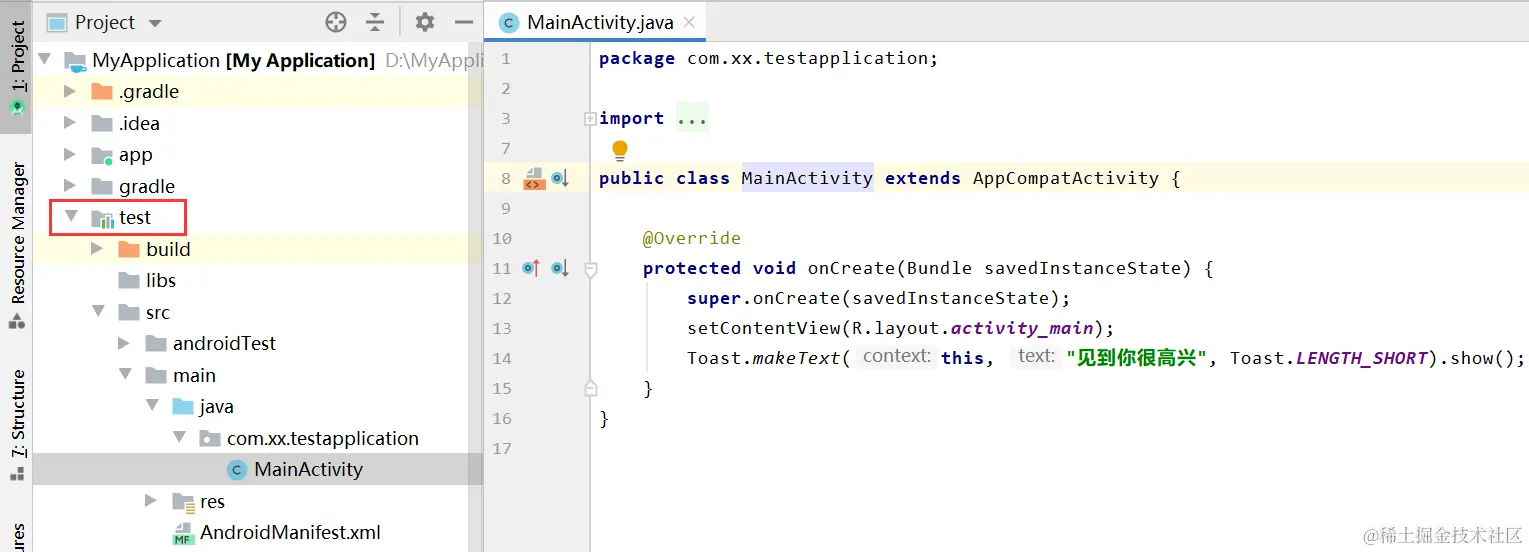Fold onCreate method at line 11 marker
1529x552 pixels.
tap(590, 268)
